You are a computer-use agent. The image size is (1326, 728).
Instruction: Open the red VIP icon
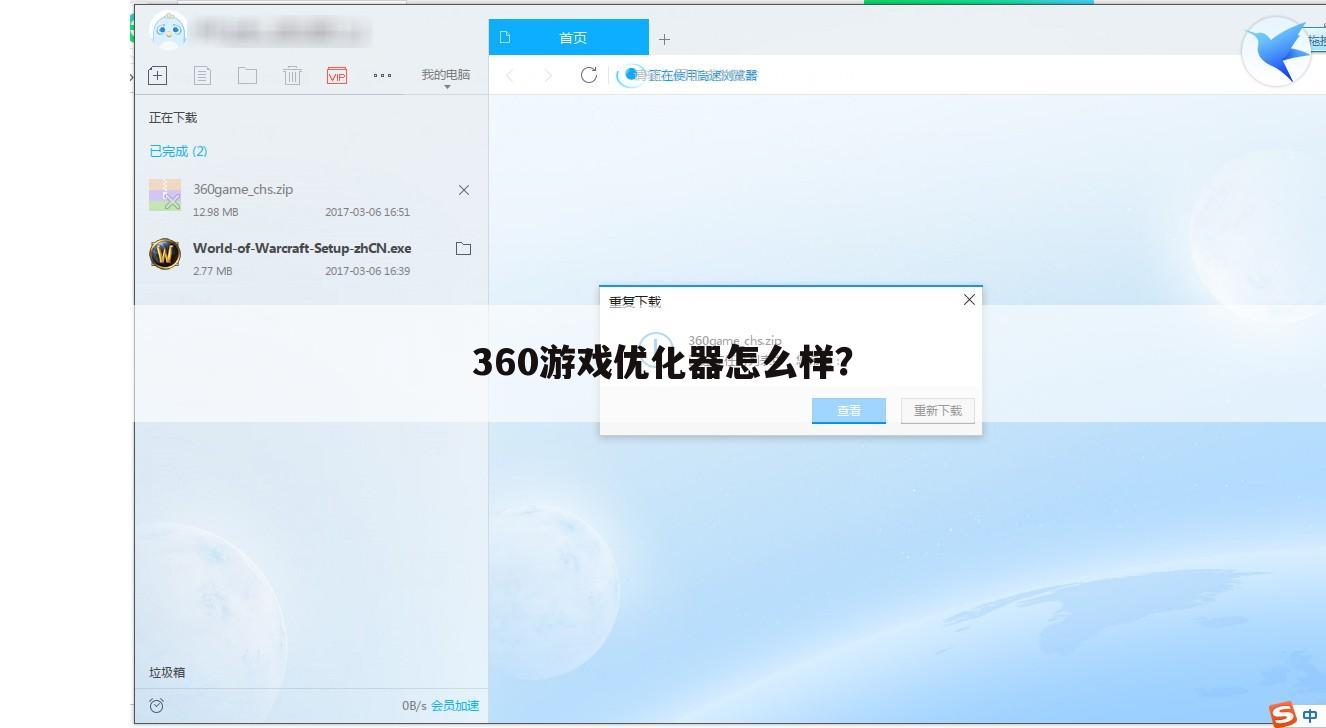(x=337, y=75)
